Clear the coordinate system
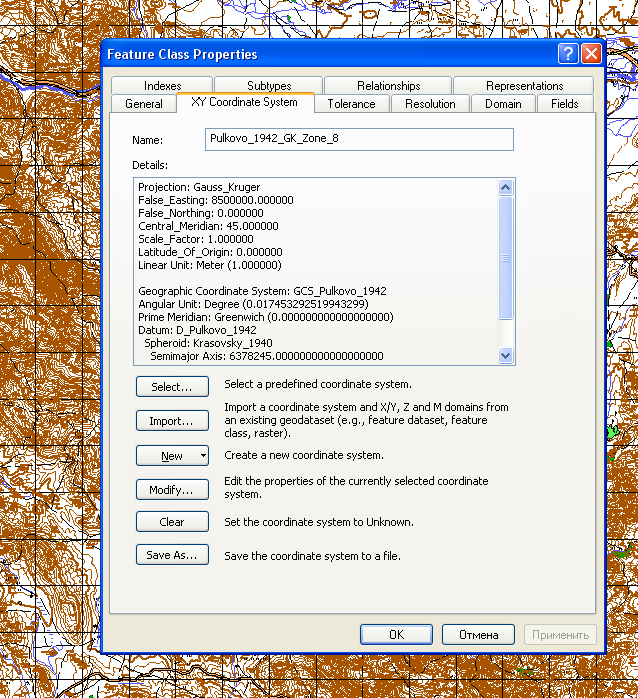This screenshot has height=698, width=638. pos(172,522)
